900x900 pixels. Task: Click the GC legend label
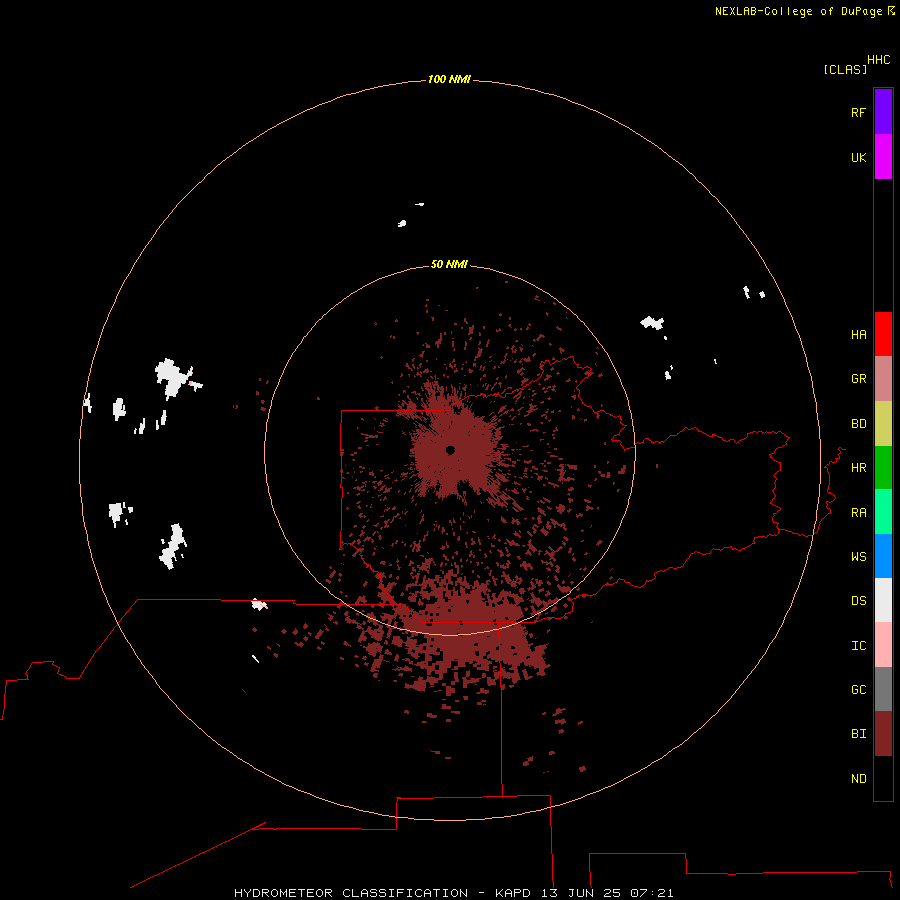pos(858,690)
